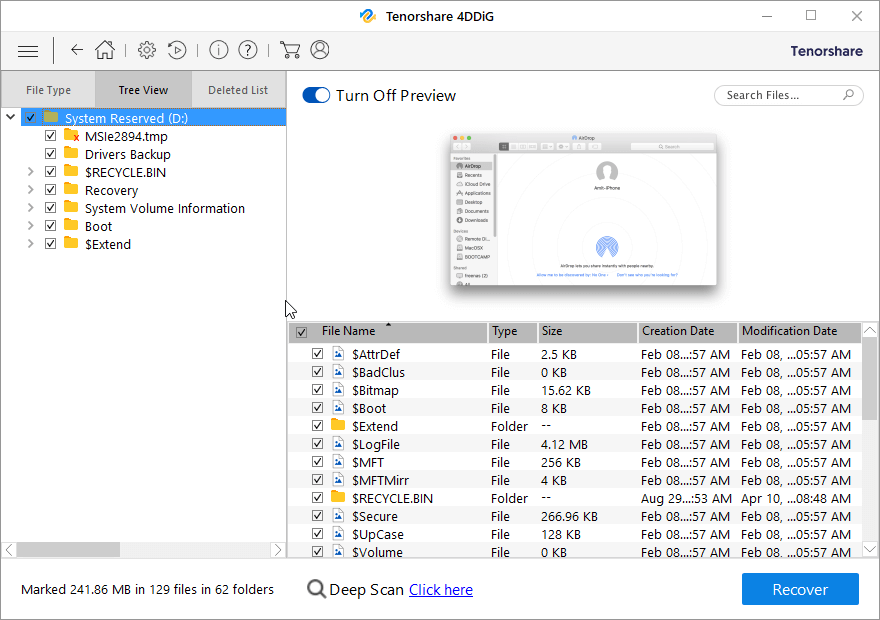880x620 pixels.
Task: Open the info icon
Action: (218, 50)
